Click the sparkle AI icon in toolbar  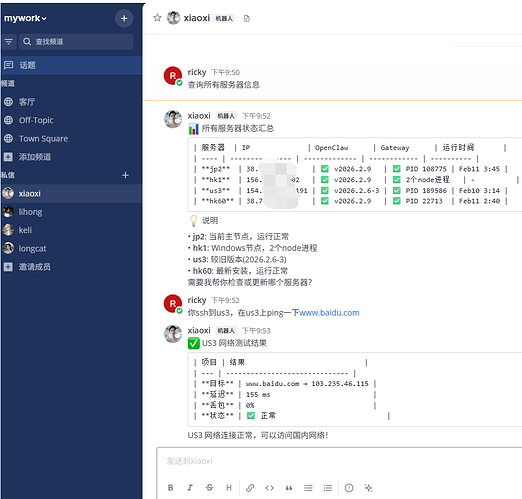[x=368, y=488]
